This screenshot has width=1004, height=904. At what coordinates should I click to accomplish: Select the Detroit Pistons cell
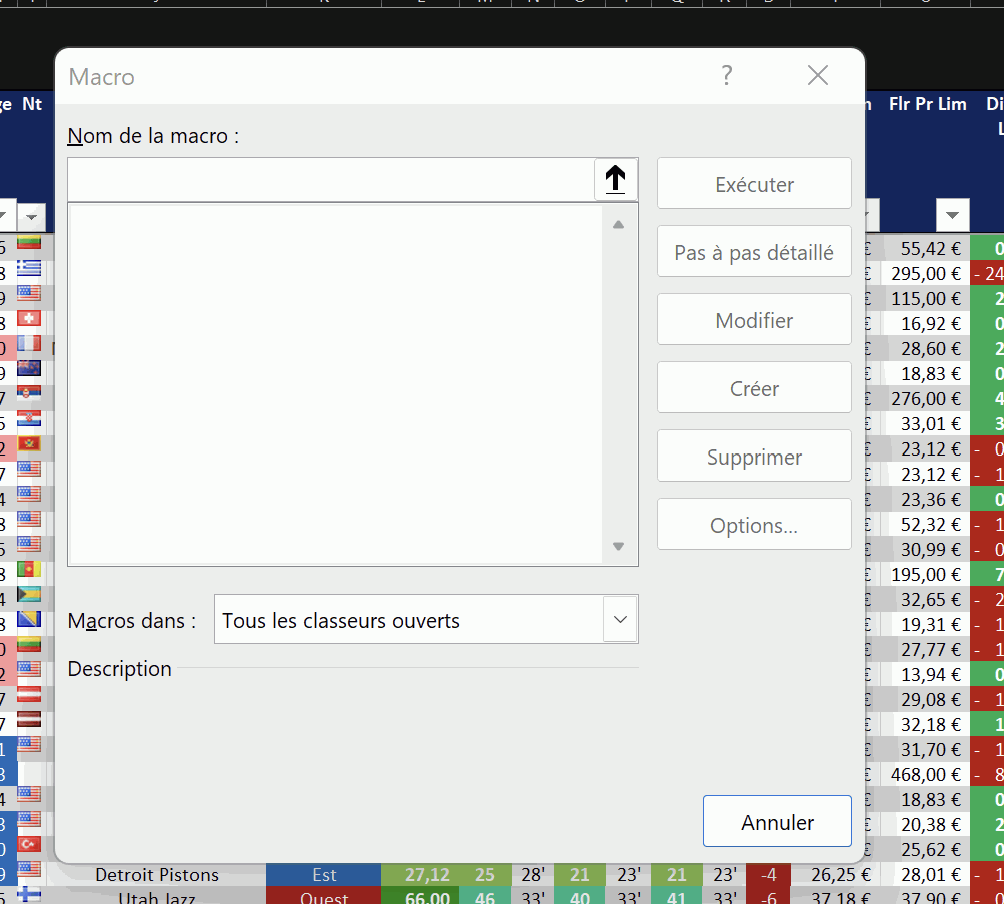pyautogui.click(x=157, y=875)
